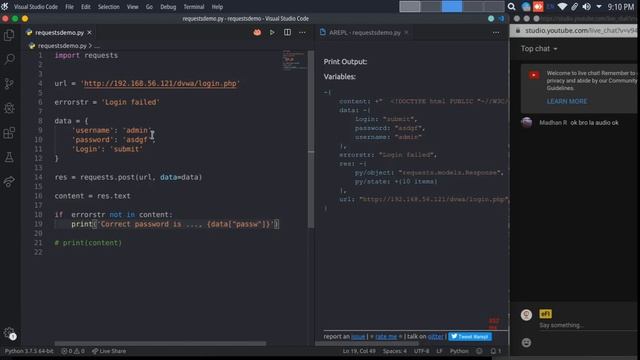Expand the system tray arrow
Viewport: 640px width, 360px height.
(x=599, y=7)
